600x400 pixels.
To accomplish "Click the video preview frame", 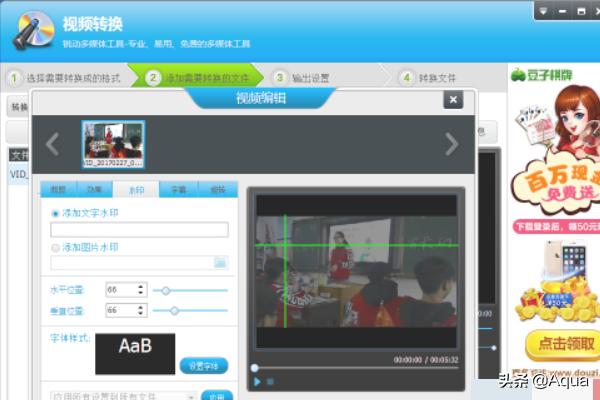I will tap(356, 272).
